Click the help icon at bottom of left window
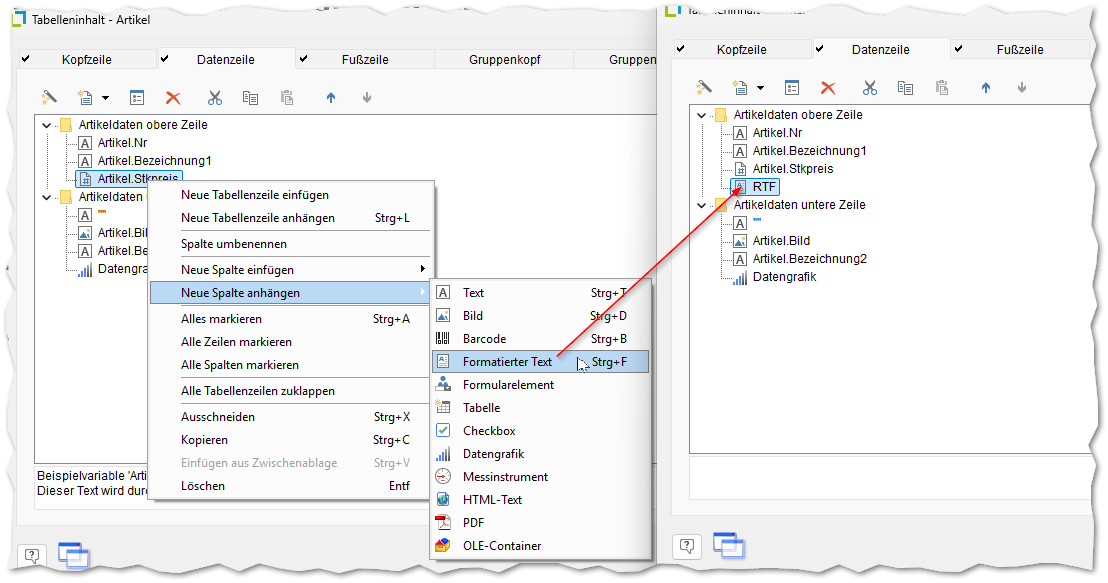Viewport: 1108px width, 583px height. click(x=31, y=555)
